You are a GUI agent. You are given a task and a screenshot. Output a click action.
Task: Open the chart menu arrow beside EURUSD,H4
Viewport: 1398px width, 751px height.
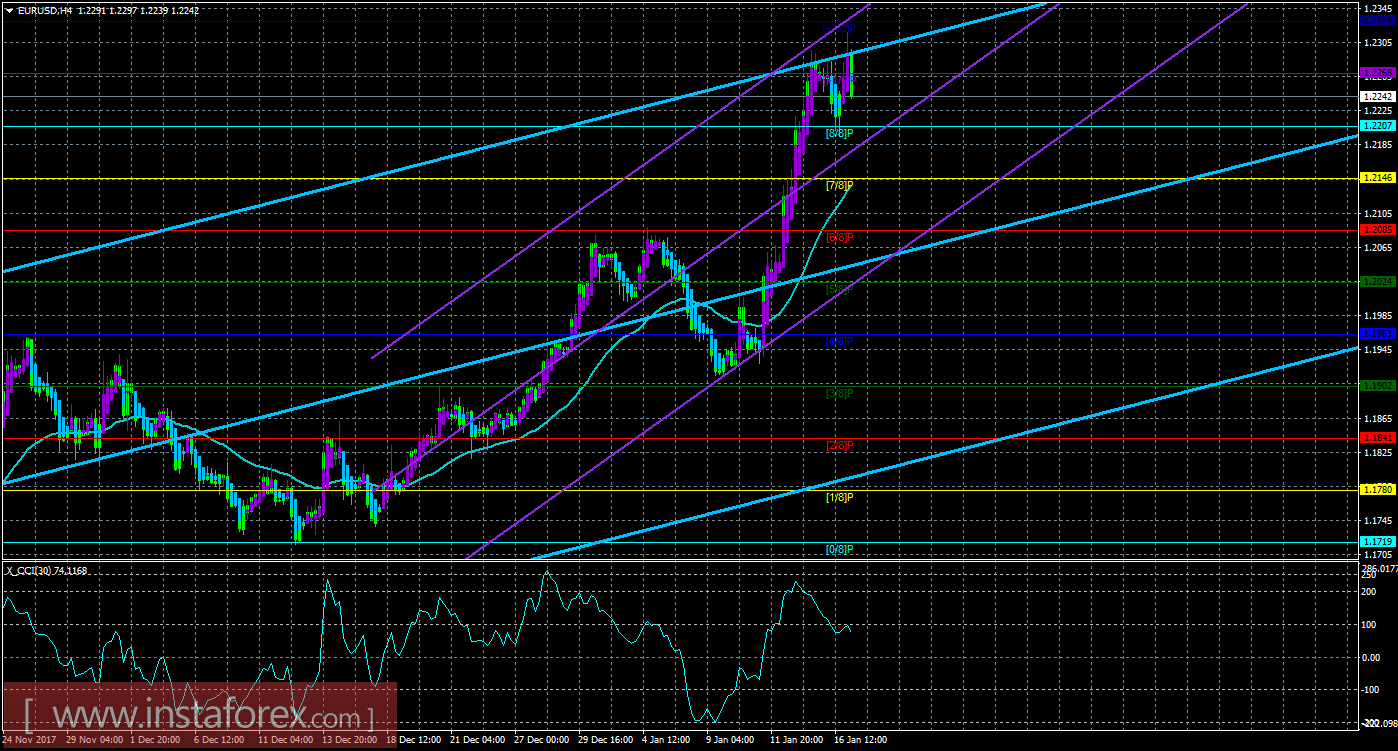tap(10, 9)
